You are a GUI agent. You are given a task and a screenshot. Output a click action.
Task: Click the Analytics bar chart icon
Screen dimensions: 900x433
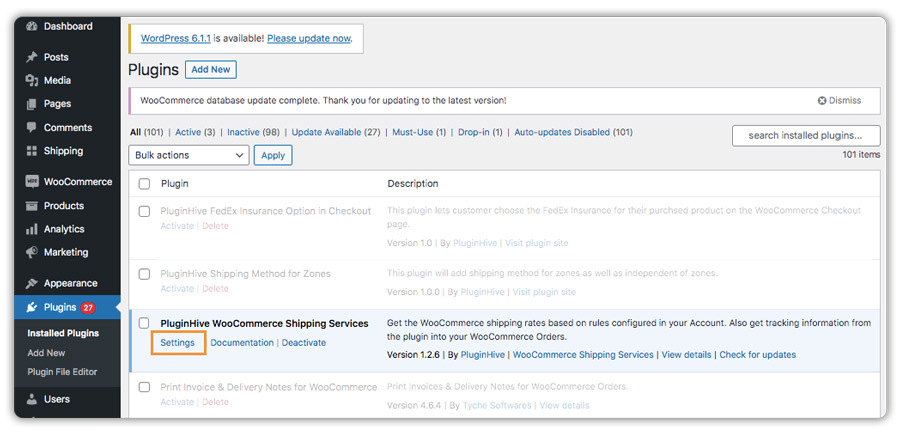coord(32,229)
